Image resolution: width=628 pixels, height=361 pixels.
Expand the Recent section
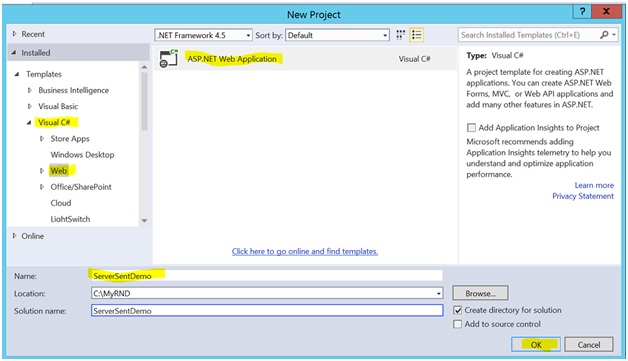pos(14,34)
